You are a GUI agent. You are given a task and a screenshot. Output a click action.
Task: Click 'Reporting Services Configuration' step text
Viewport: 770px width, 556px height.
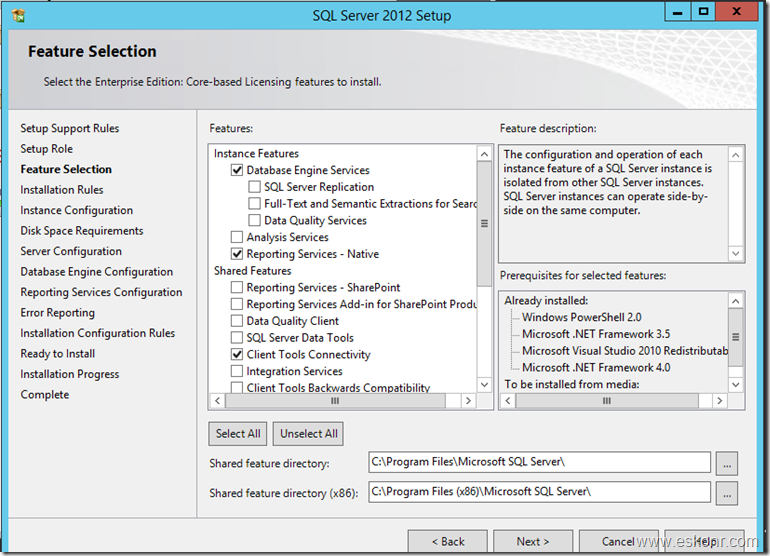[x=101, y=292]
